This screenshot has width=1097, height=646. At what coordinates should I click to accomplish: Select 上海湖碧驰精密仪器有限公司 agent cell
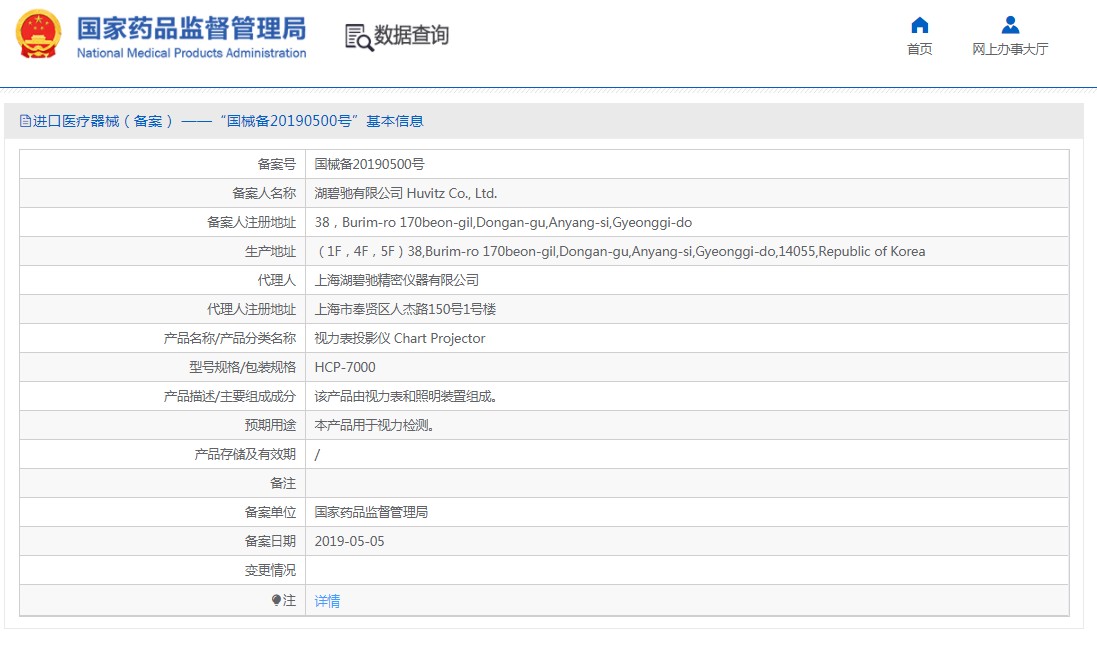pyautogui.click(x=397, y=280)
